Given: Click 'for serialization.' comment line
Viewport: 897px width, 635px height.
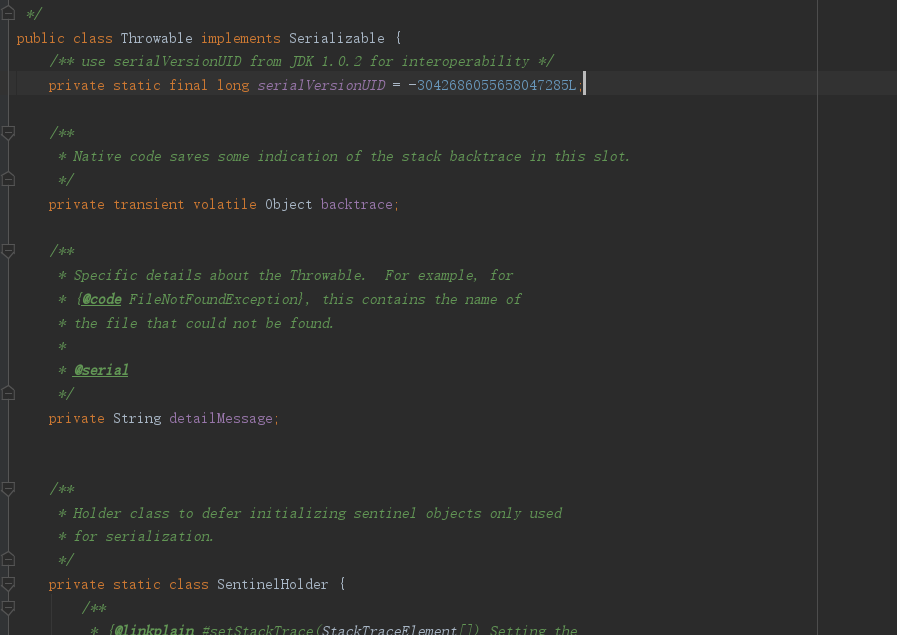Looking at the screenshot, I should 144,536.
